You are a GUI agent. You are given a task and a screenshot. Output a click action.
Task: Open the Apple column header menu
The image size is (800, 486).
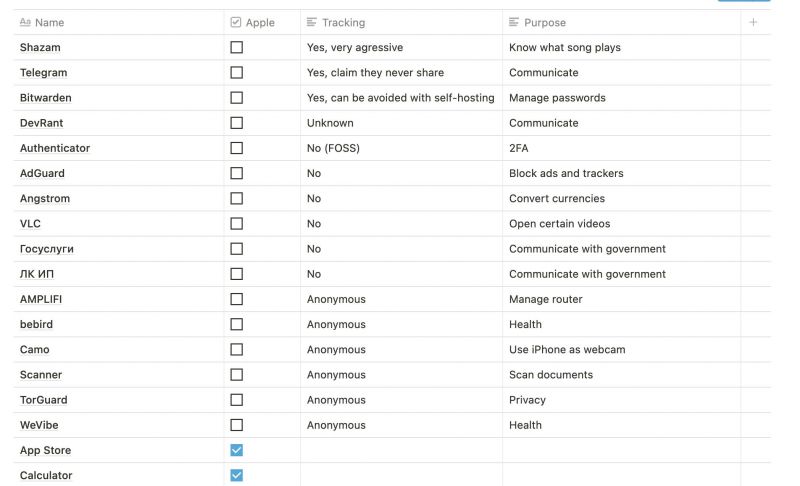pyautogui.click(x=259, y=22)
